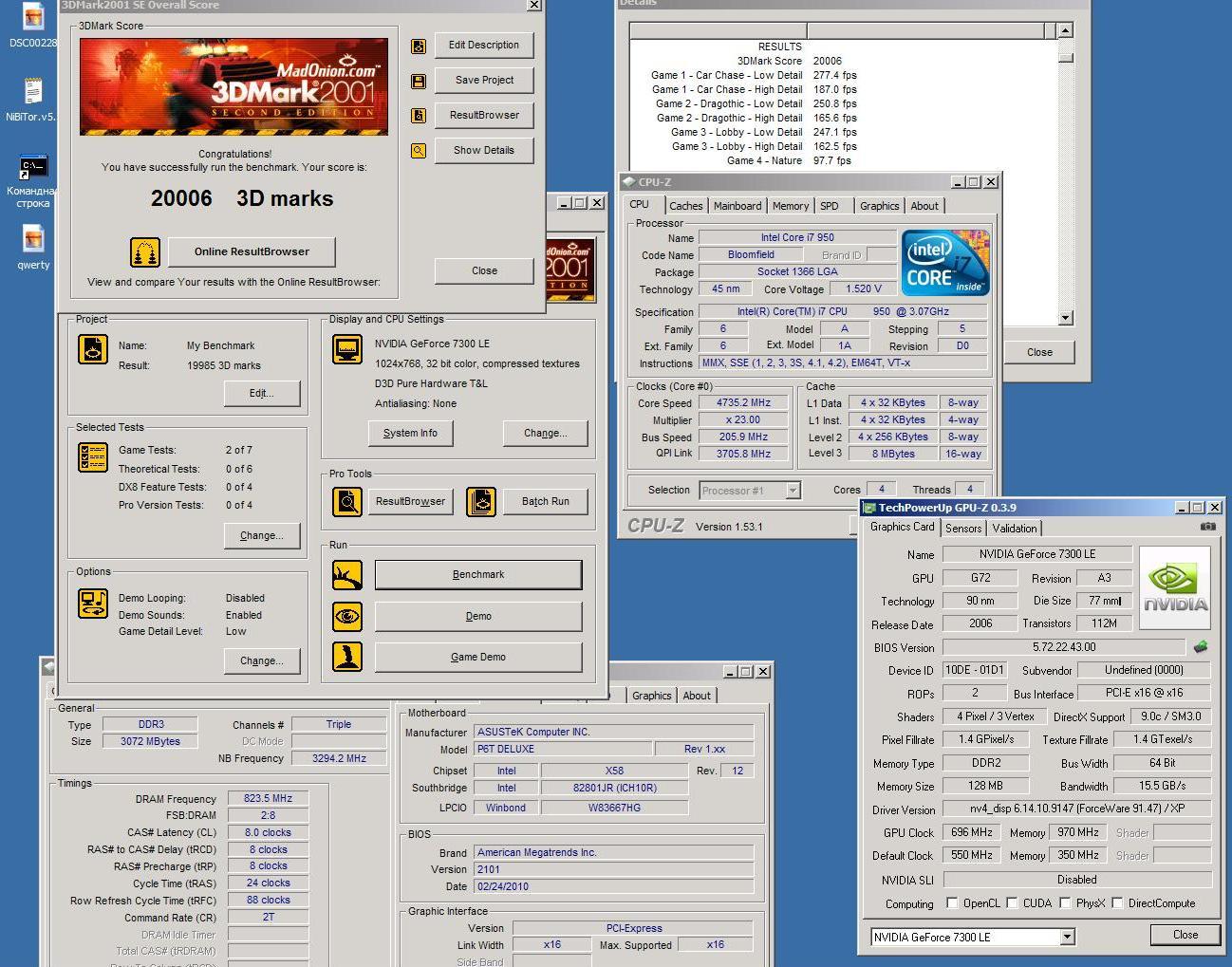Switch to CPU-Z Mainboard tab
This screenshot has height=967, width=1232.
click(x=737, y=206)
